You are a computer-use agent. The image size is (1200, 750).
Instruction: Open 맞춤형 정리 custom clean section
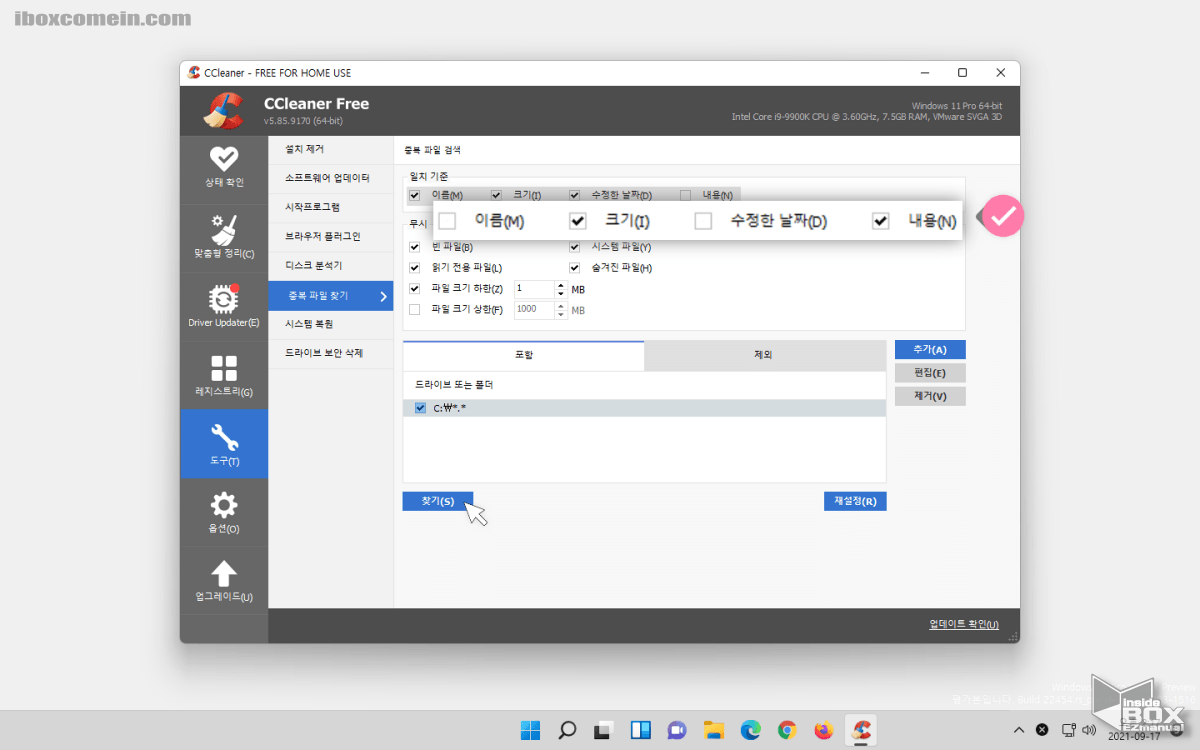pos(224,237)
